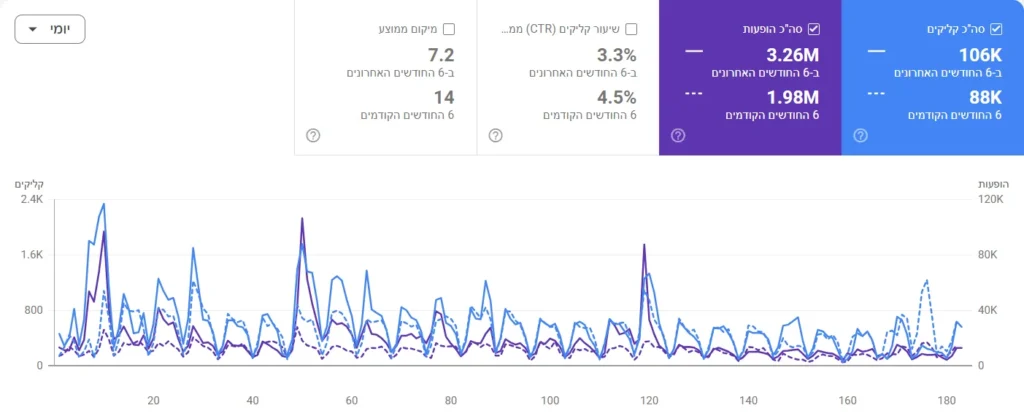Click day 80 on the x-axis
1024x416 pixels.
(451, 400)
